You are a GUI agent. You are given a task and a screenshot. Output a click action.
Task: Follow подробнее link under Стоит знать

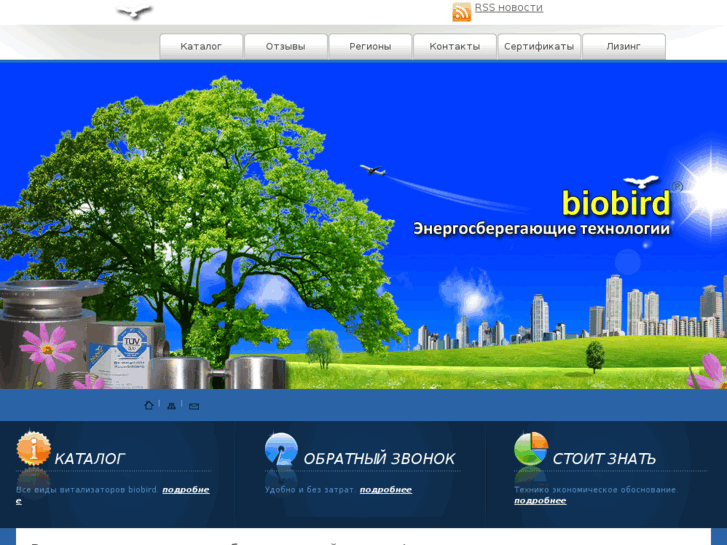[x=540, y=501]
